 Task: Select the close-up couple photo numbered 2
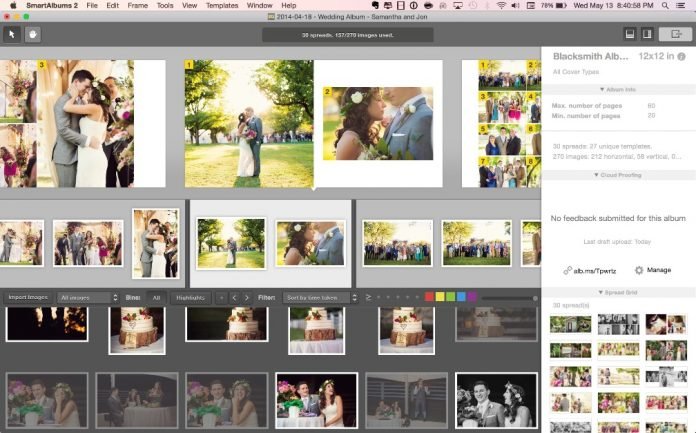(378, 123)
